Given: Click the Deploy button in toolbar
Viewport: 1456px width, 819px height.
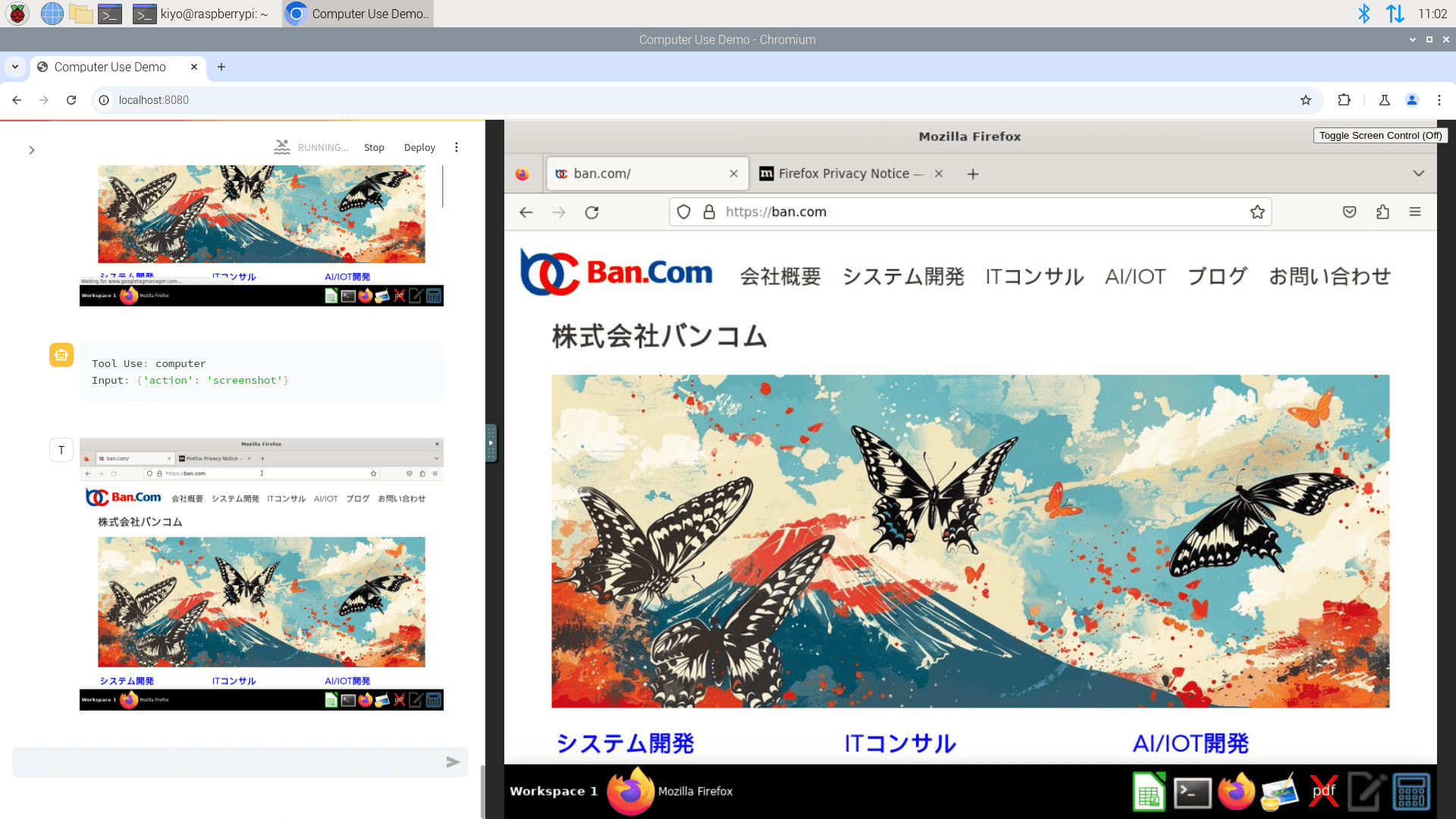Looking at the screenshot, I should point(418,147).
